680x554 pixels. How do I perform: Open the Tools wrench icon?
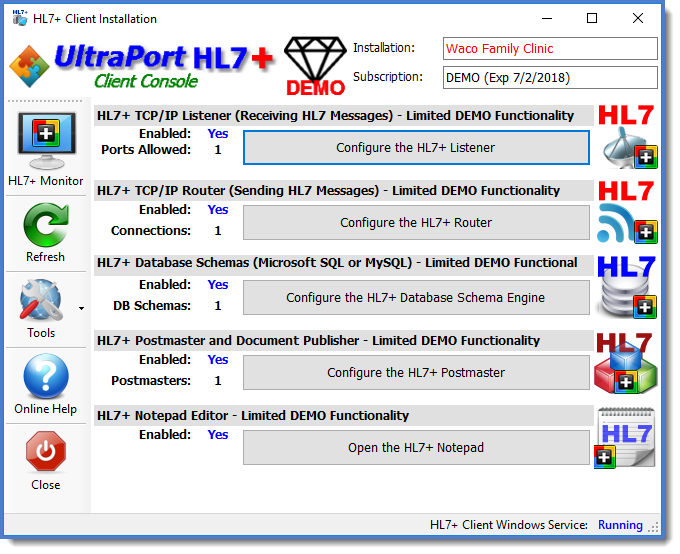41,300
